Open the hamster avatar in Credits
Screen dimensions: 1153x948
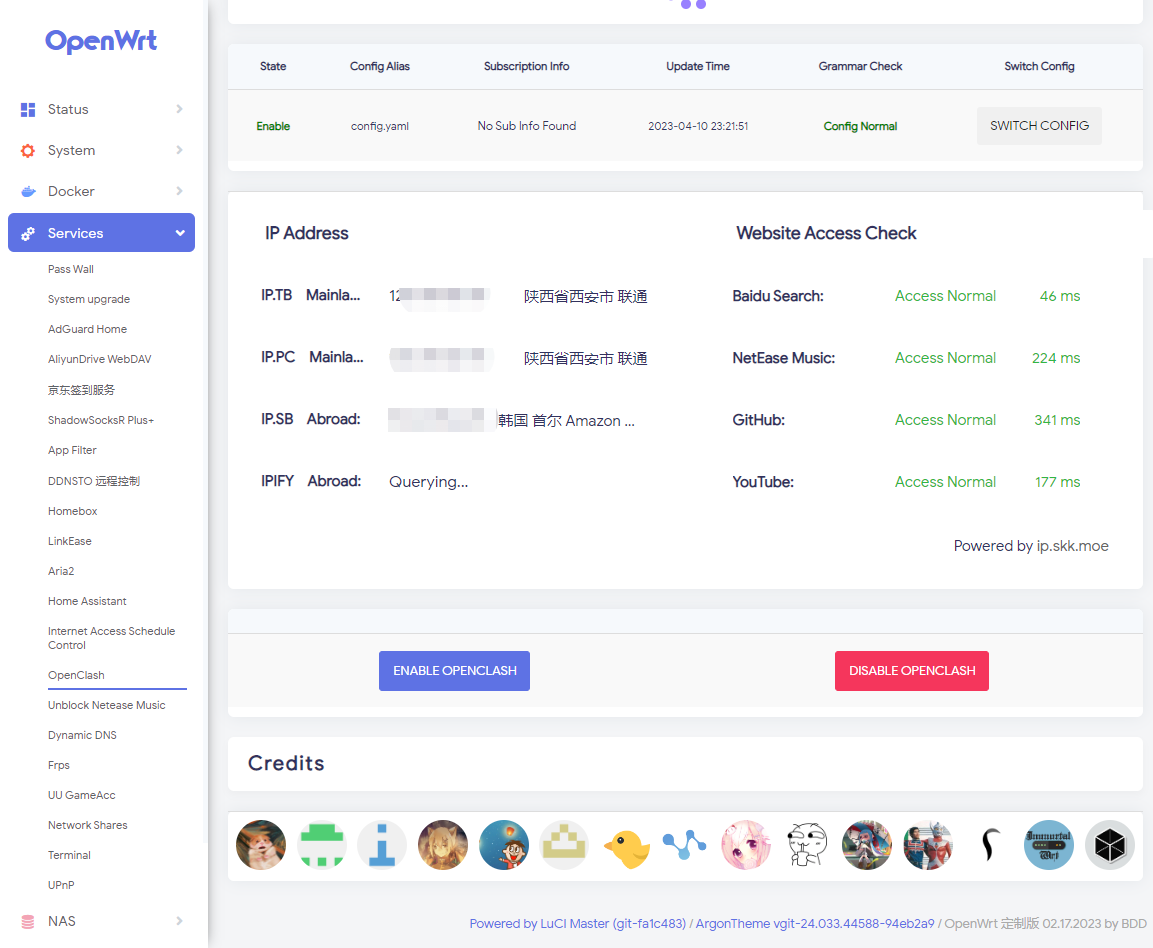261,845
